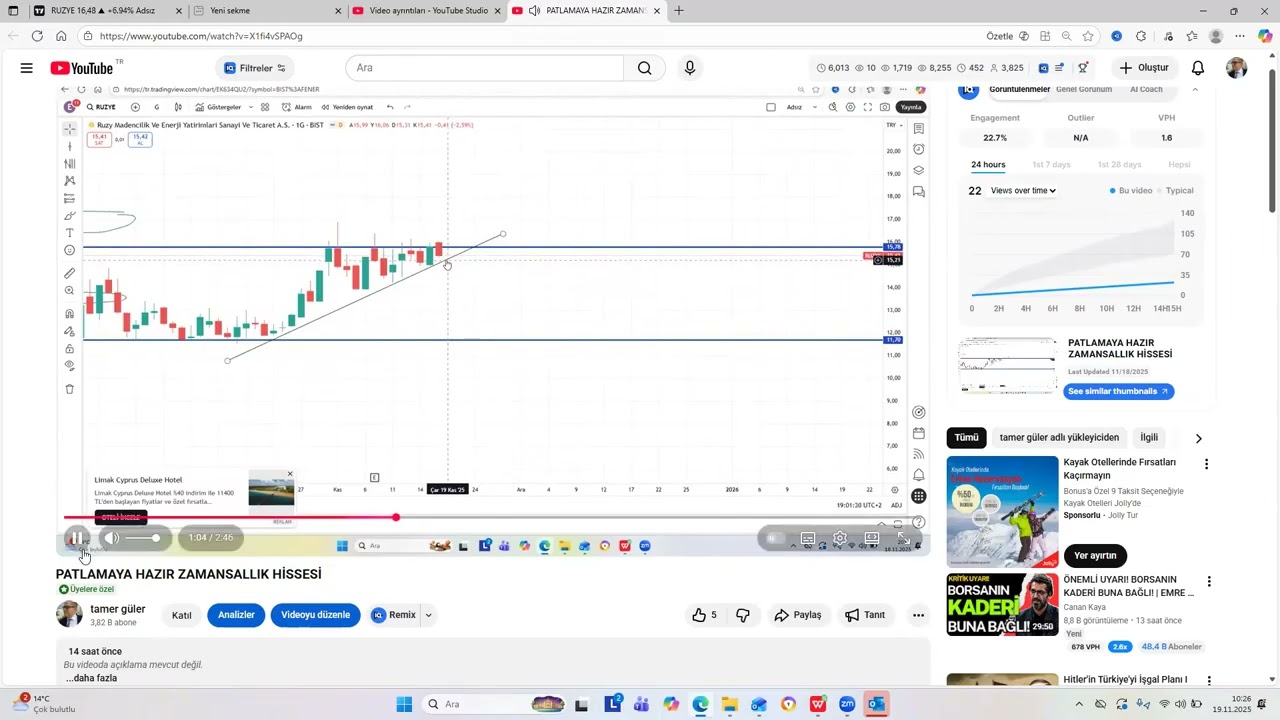The width and height of the screenshot is (1280, 720).
Task: Click the Paylaş share button
Action: [x=797, y=615]
